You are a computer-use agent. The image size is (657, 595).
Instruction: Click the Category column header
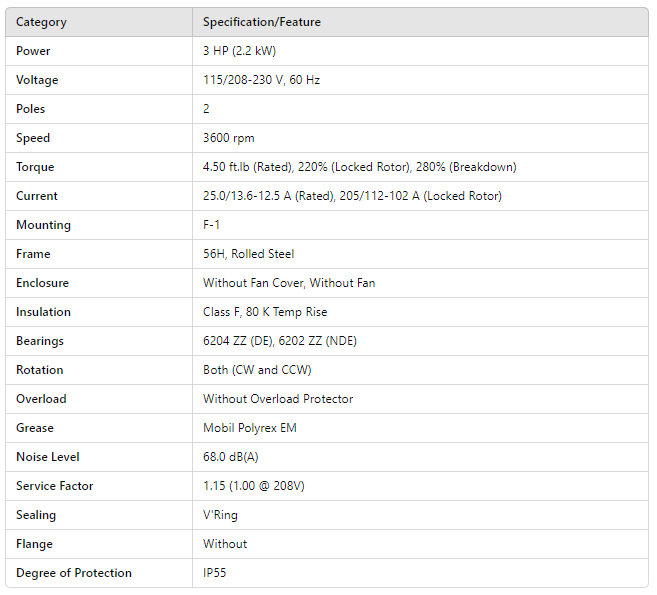click(42, 22)
